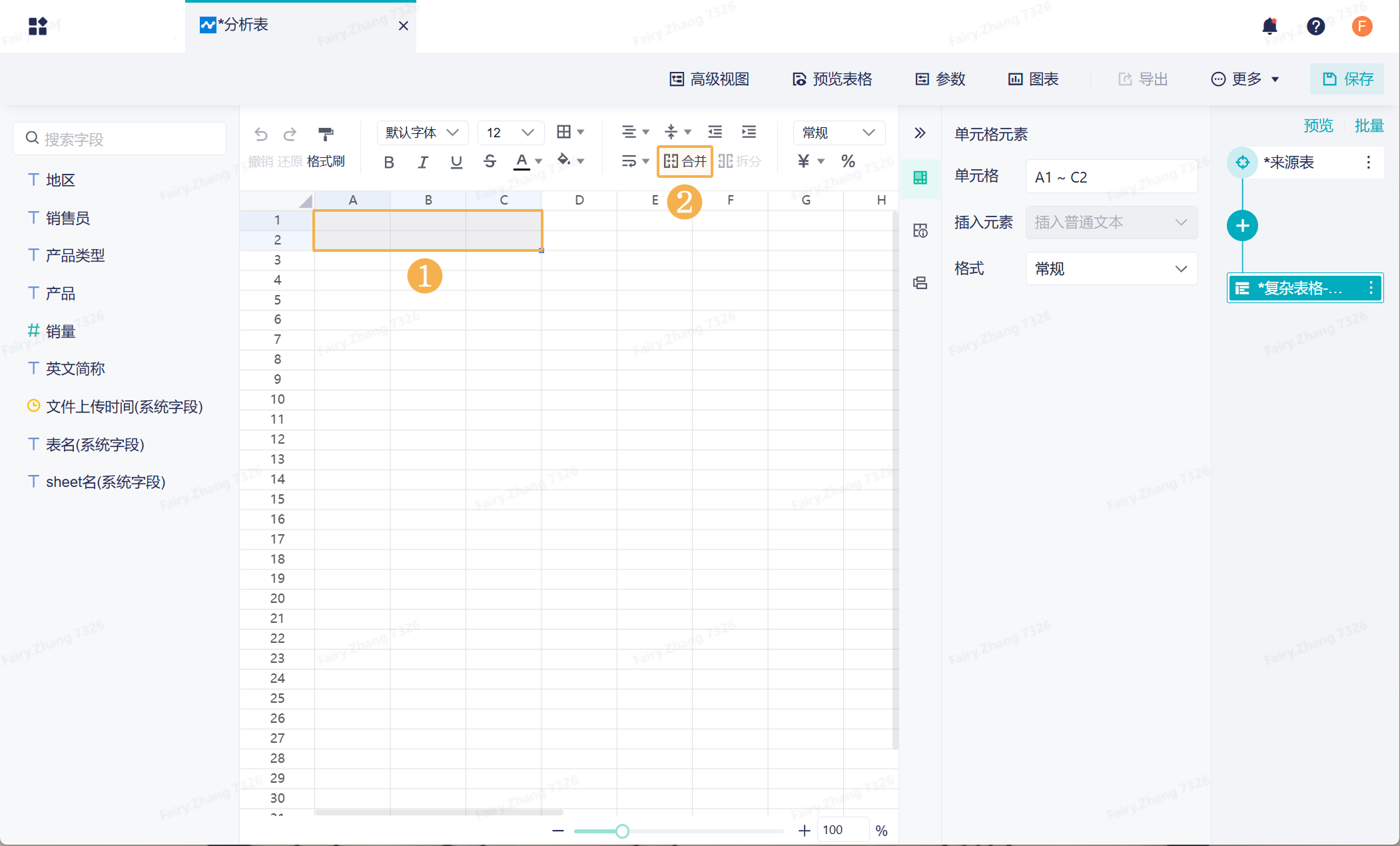Viewport: 1400px width, 846px height.
Task: Click the increase indent icon
Action: (x=749, y=132)
